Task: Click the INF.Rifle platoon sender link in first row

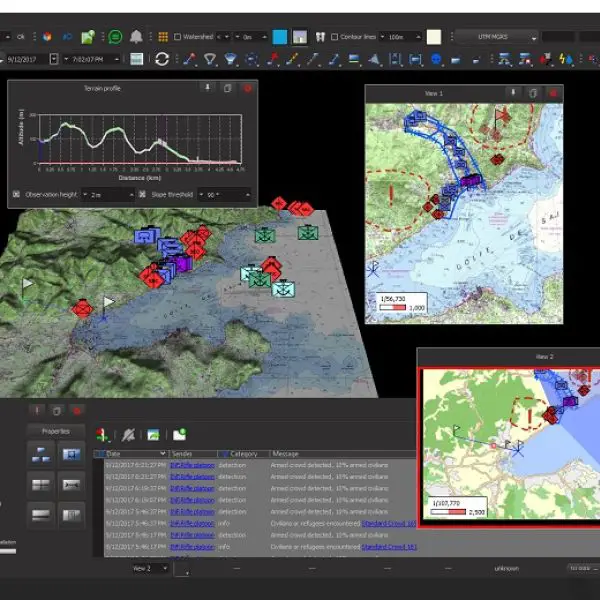Action: pos(190,466)
